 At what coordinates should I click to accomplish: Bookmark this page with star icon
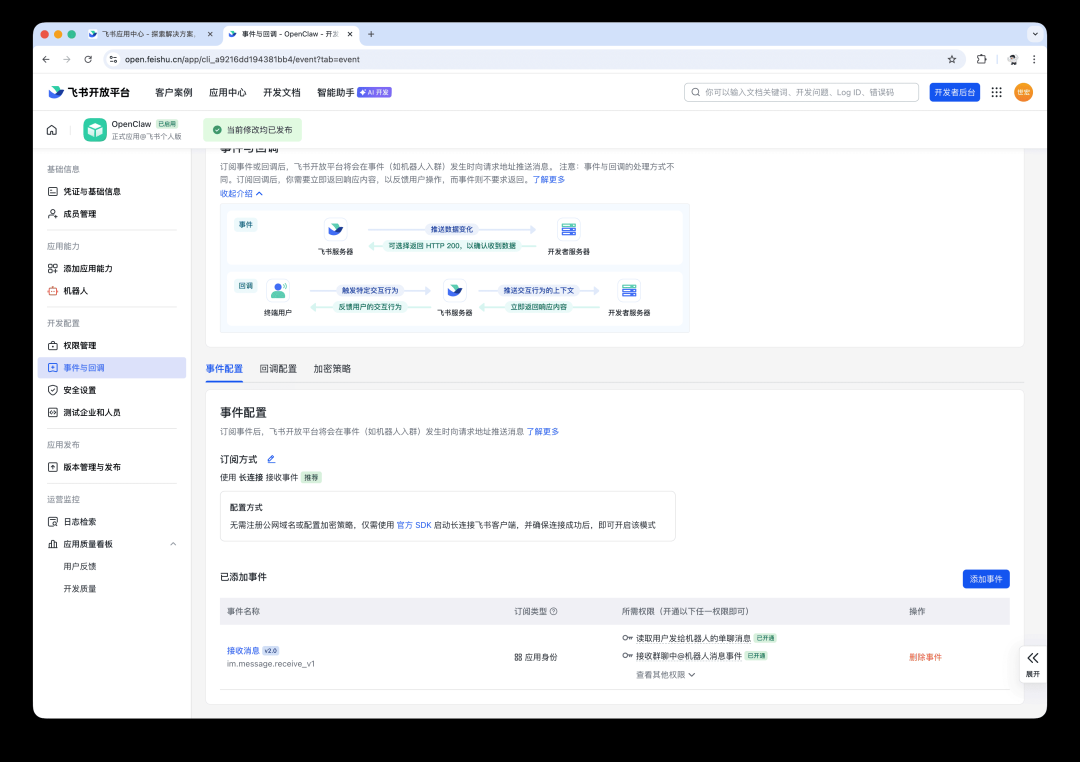(952, 59)
